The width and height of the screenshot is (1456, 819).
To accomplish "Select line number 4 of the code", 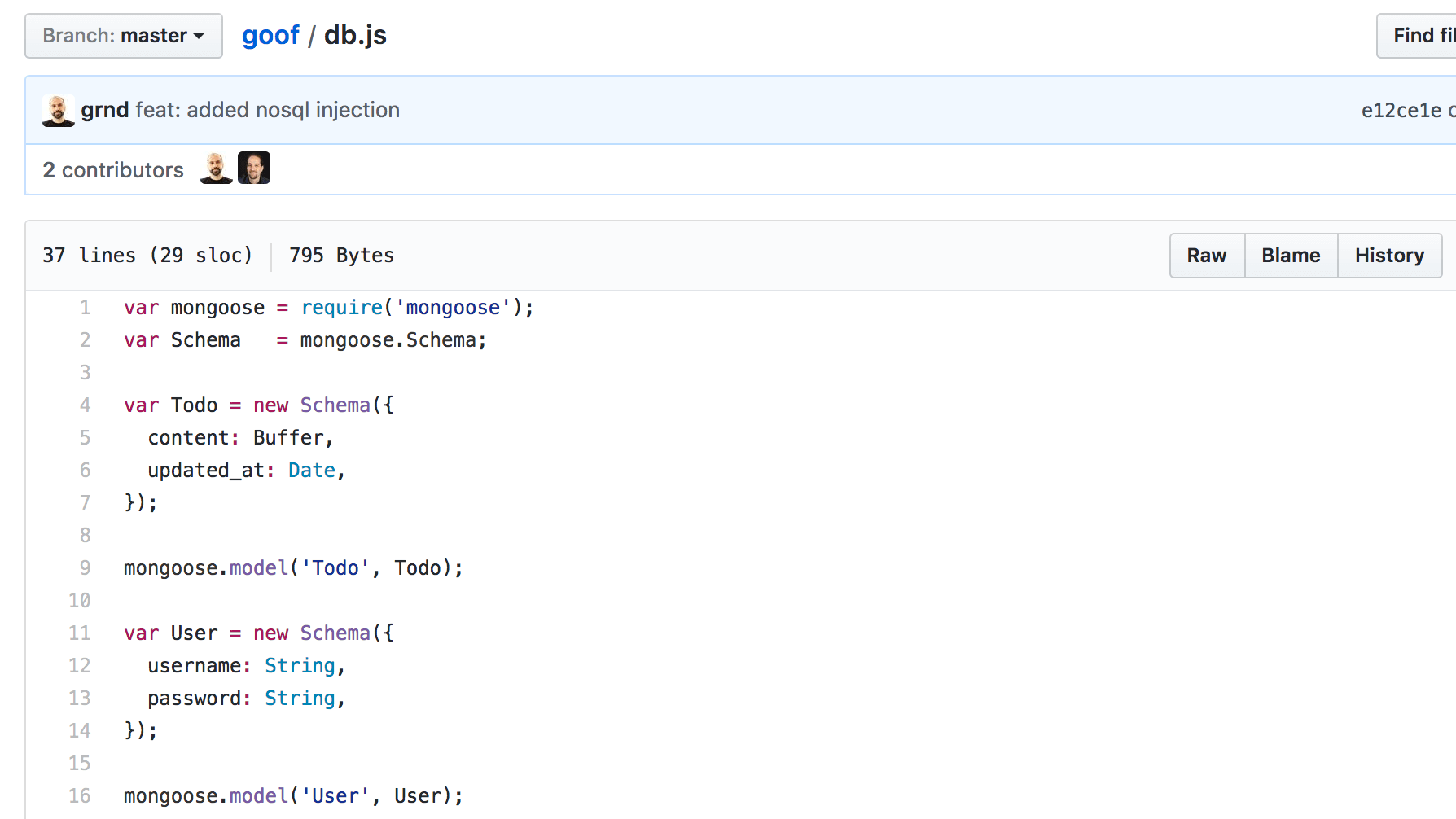I will [85, 405].
